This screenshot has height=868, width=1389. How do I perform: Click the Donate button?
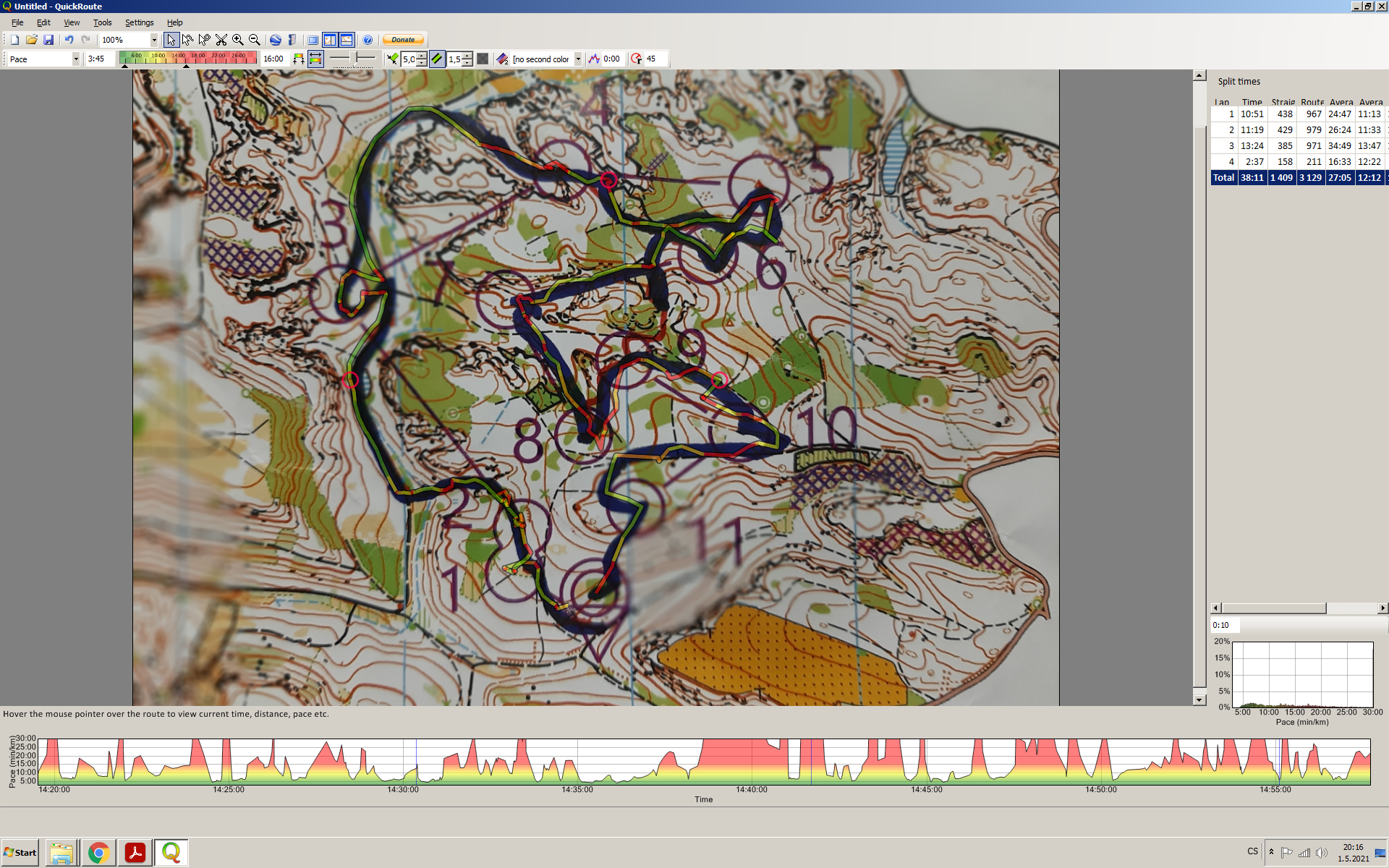(404, 40)
